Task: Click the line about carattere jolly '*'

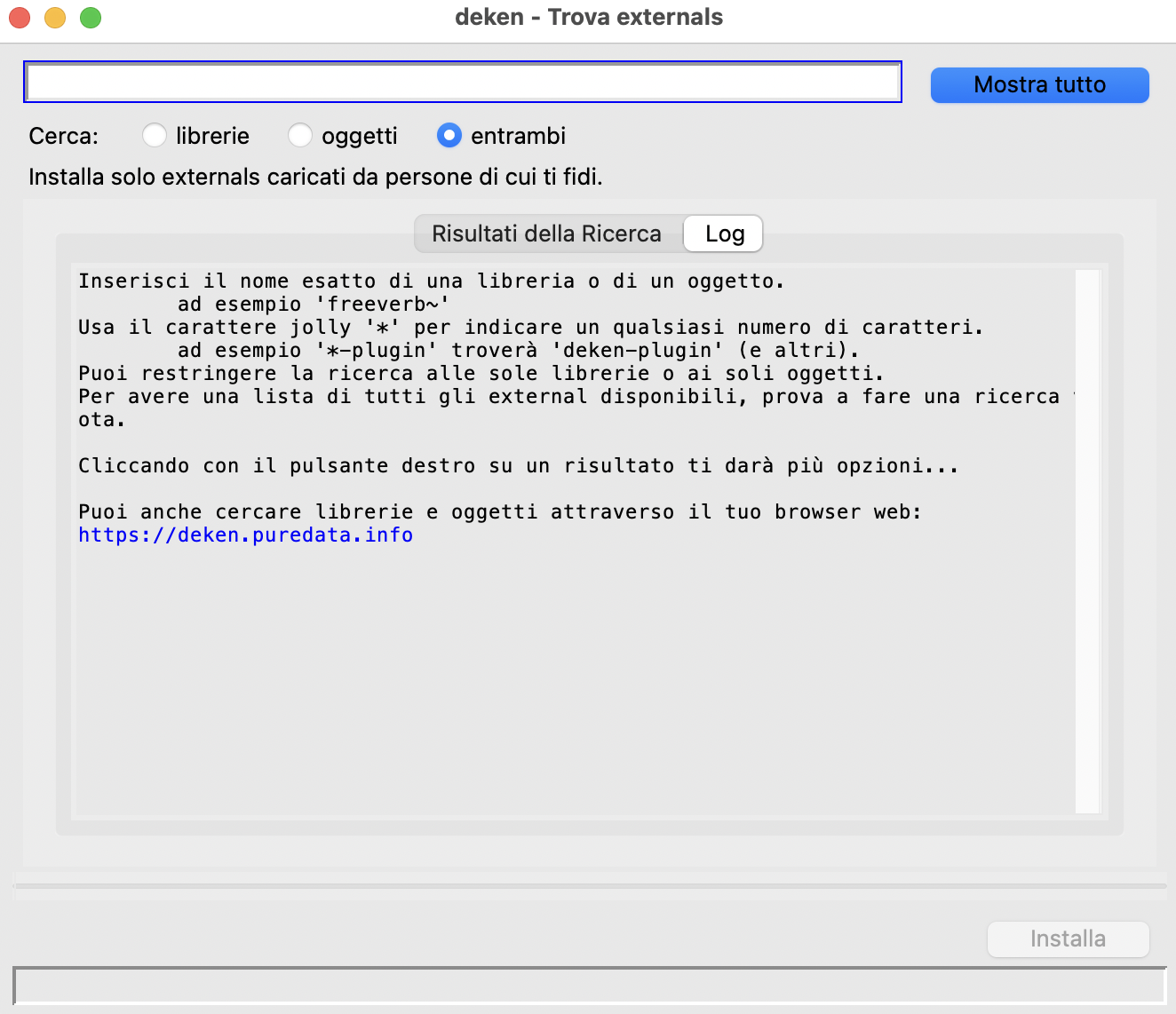Action: [x=531, y=327]
